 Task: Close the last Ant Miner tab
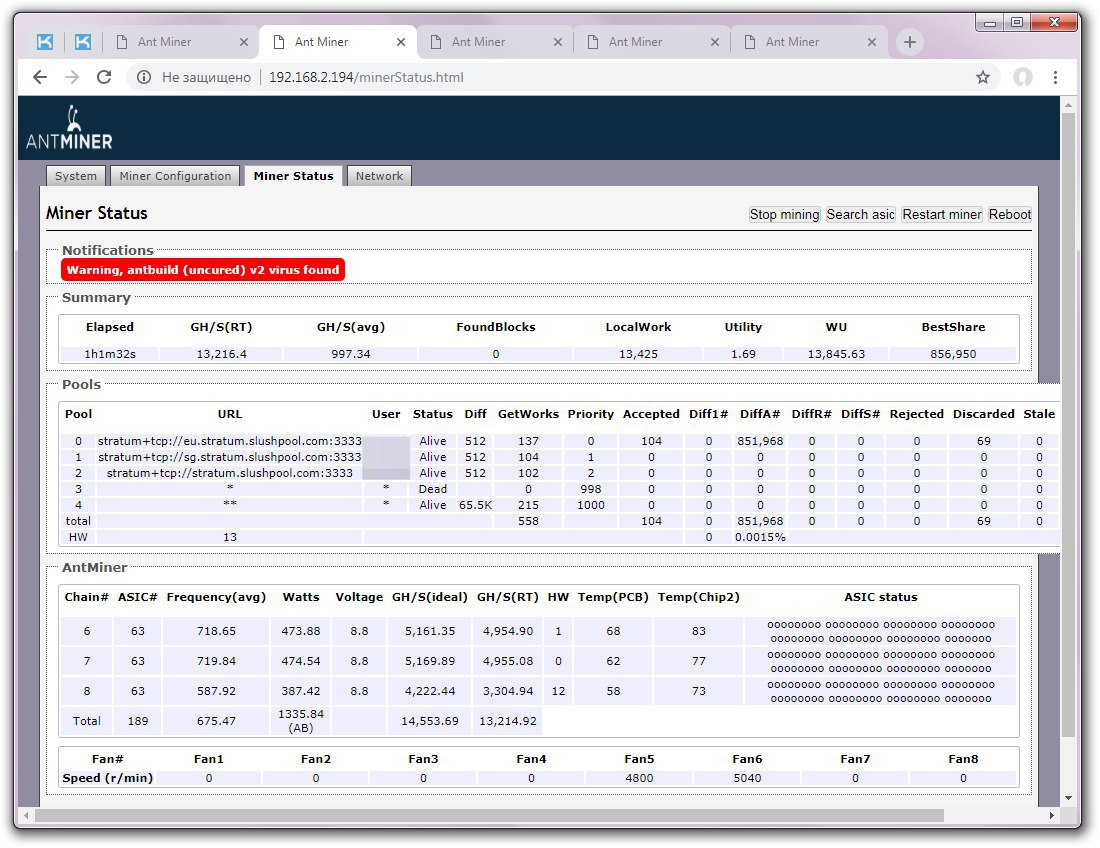(x=871, y=42)
